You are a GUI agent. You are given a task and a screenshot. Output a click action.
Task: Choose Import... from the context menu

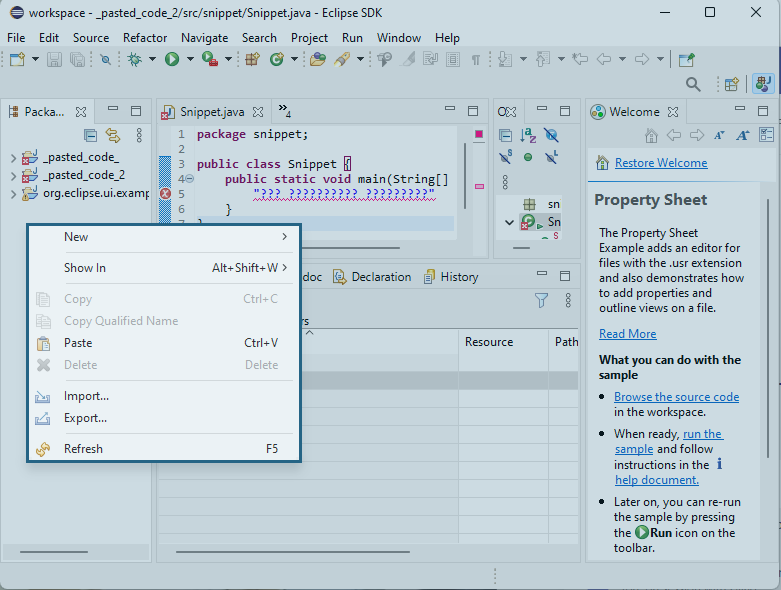point(86,396)
